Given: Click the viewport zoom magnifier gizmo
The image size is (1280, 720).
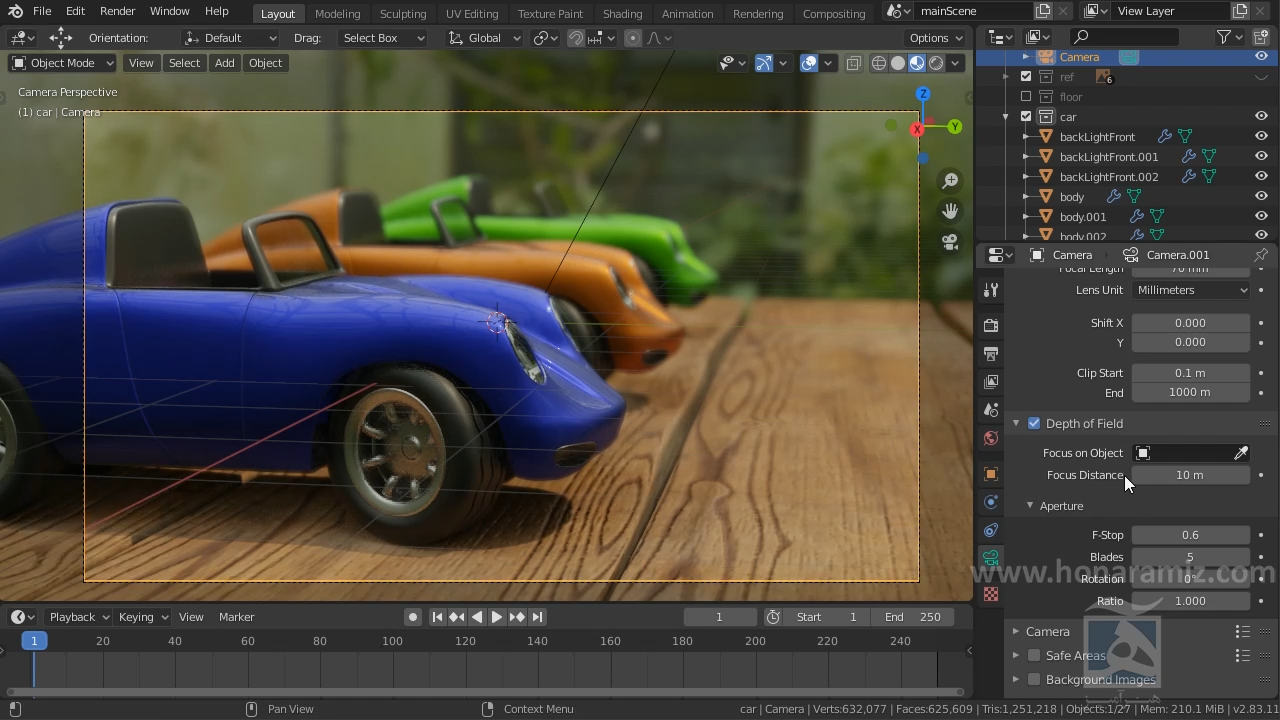Looking at the screenshot, I should 950,181.
